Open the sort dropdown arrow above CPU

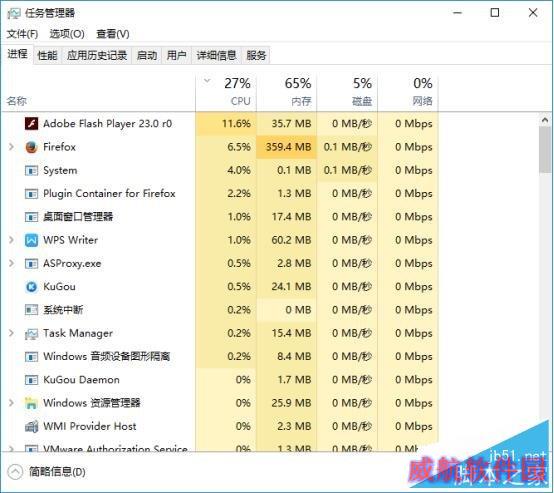tap(207, 81)
